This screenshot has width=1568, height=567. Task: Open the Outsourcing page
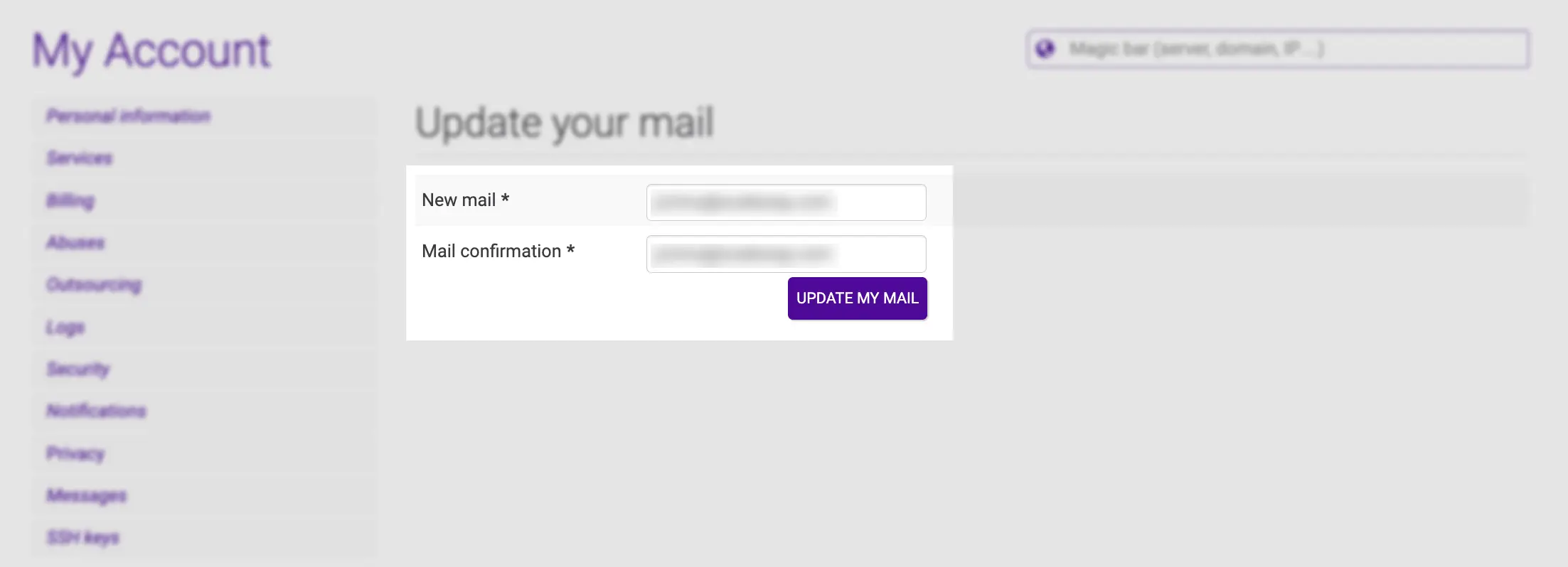point(94,285)
